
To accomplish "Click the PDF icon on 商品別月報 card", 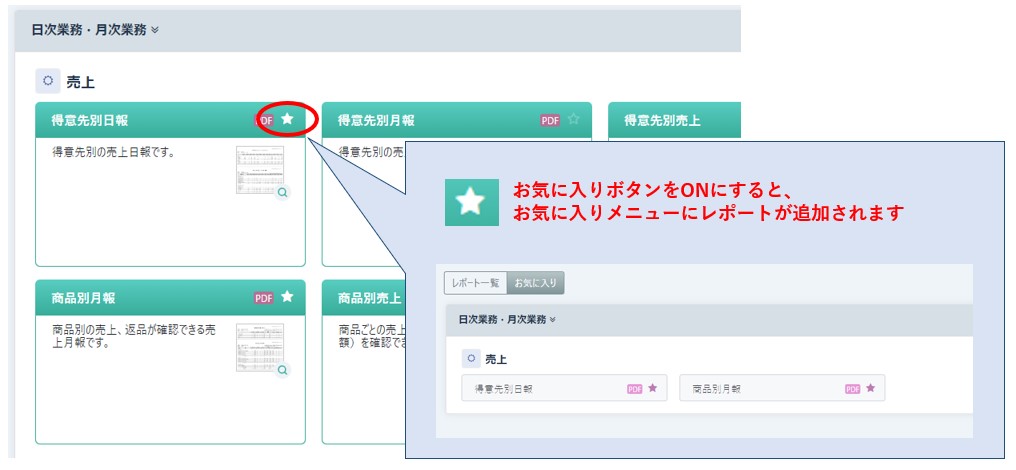I will click(263, 298).
